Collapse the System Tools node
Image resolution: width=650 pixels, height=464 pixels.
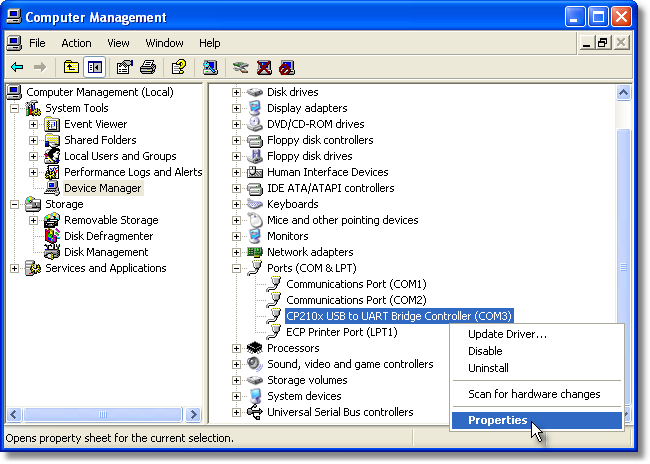(x=15, y=108)
